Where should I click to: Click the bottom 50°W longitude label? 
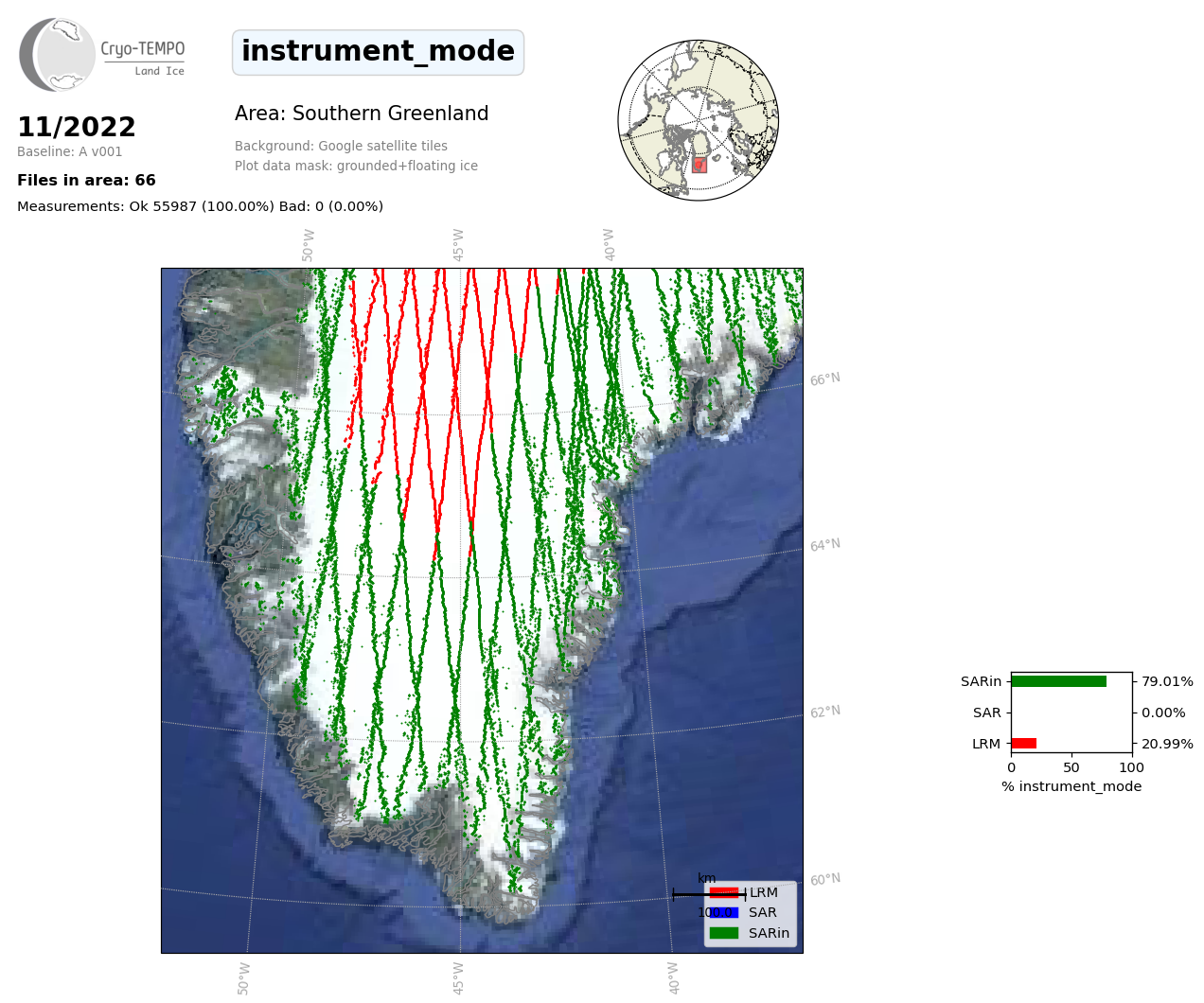point(244,978)
